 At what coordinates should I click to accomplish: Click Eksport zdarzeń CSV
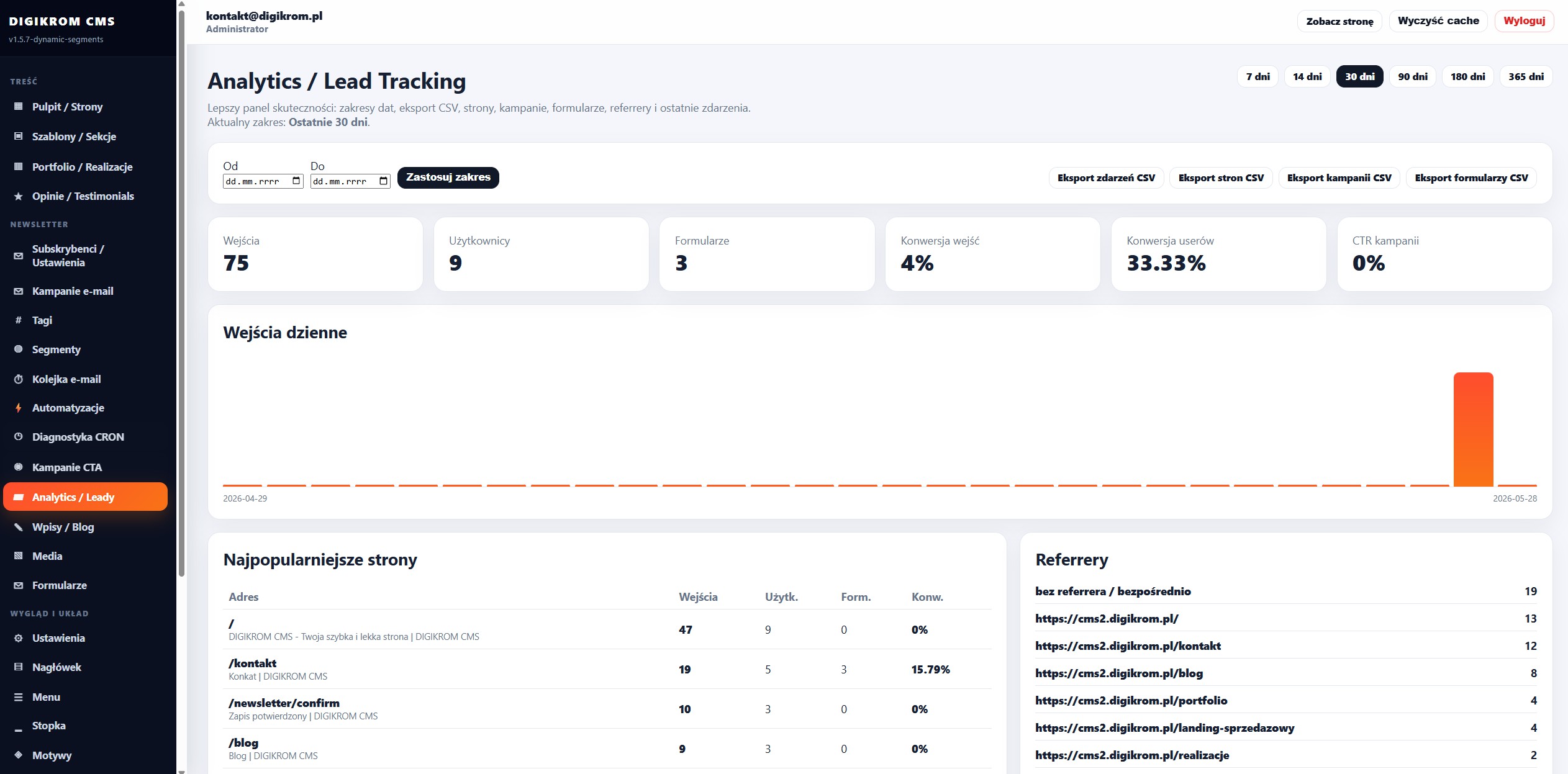pos(1106,178)
